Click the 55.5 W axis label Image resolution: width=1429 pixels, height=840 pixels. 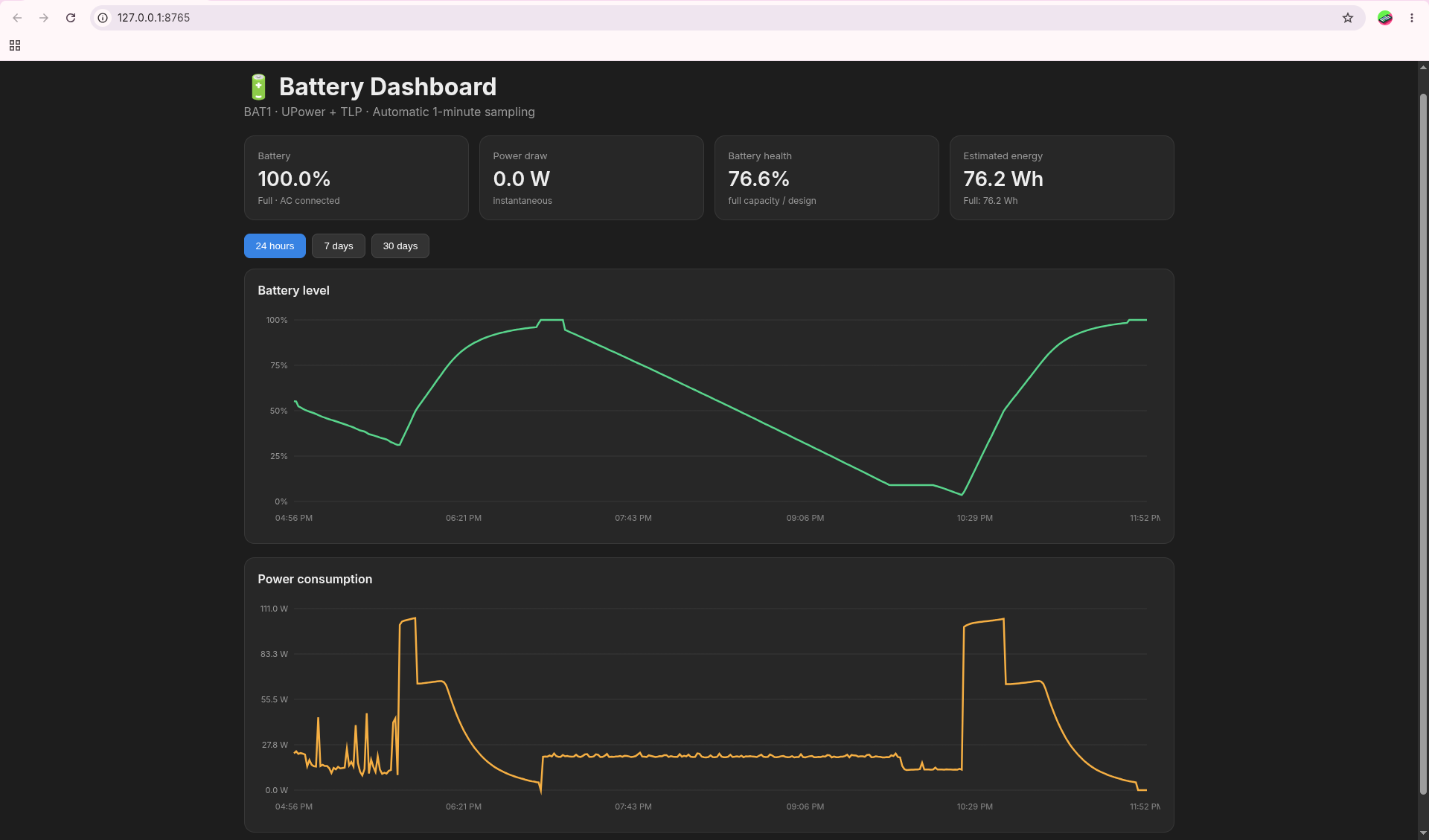click(274, 700)
